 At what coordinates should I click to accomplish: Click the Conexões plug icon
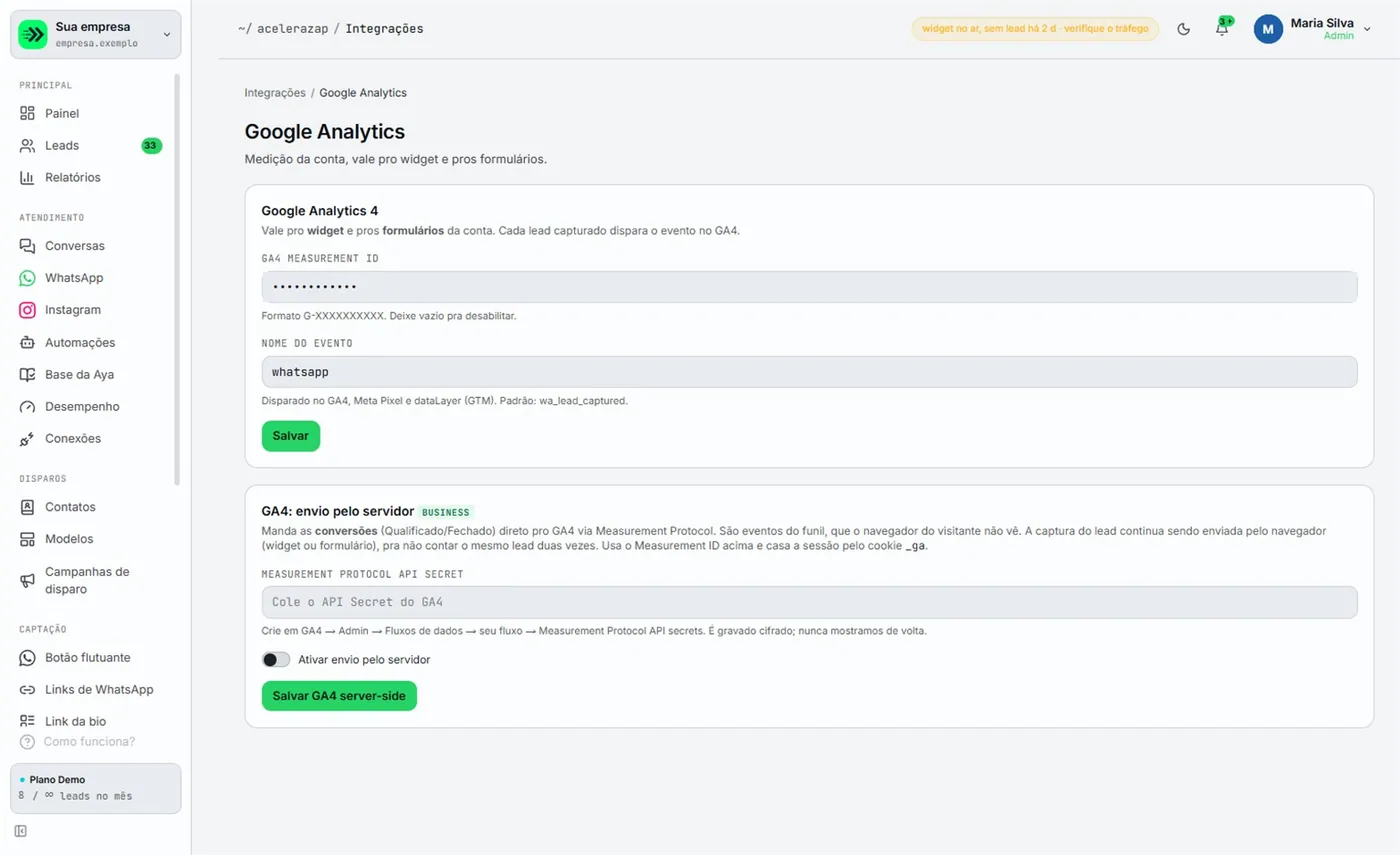point(27,439)
